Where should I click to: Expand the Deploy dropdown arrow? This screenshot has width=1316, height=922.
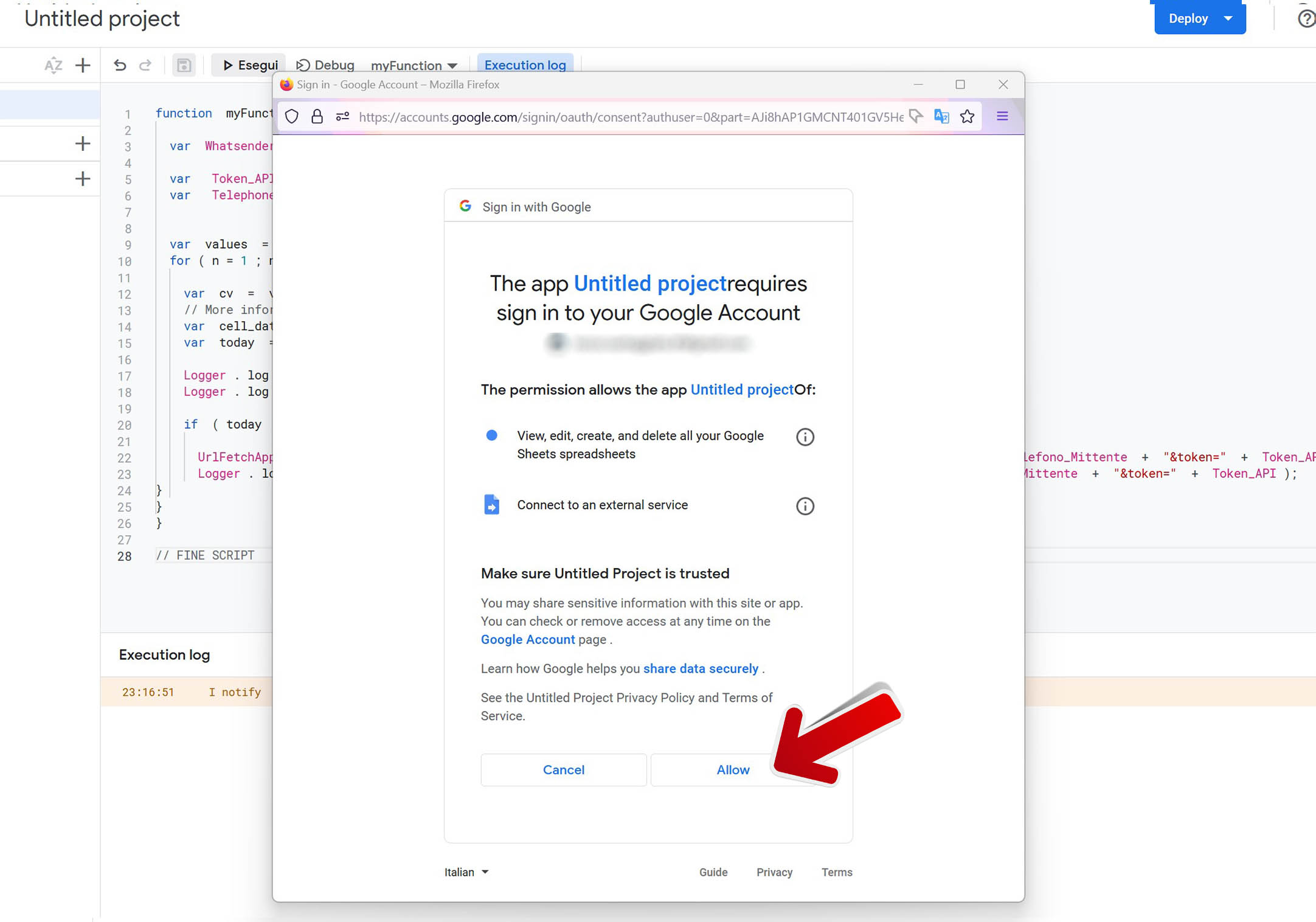(1228, 18)
